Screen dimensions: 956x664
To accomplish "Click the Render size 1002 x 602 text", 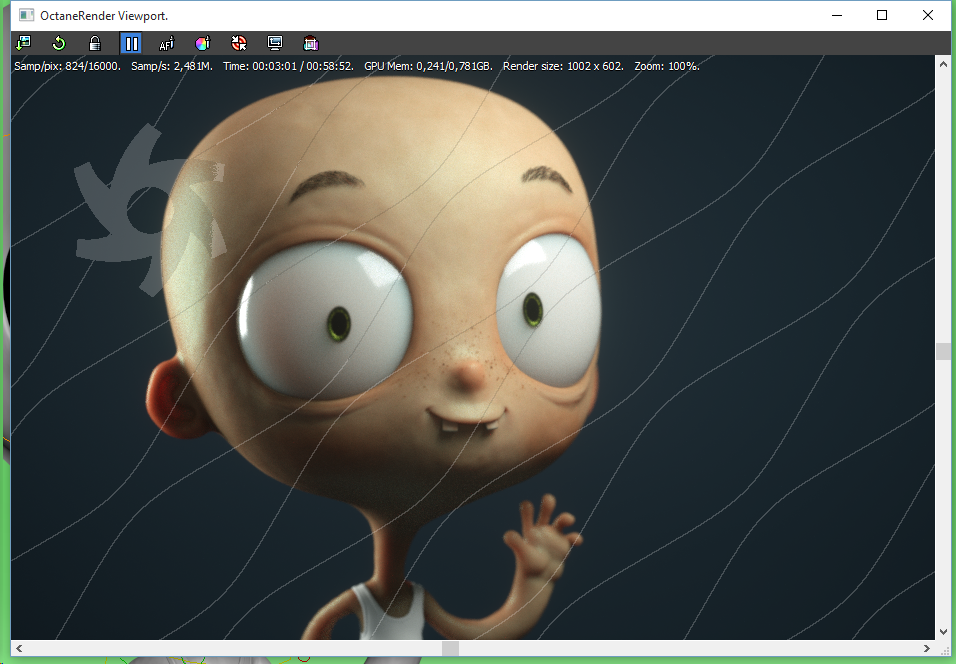I will coord(563,66).
